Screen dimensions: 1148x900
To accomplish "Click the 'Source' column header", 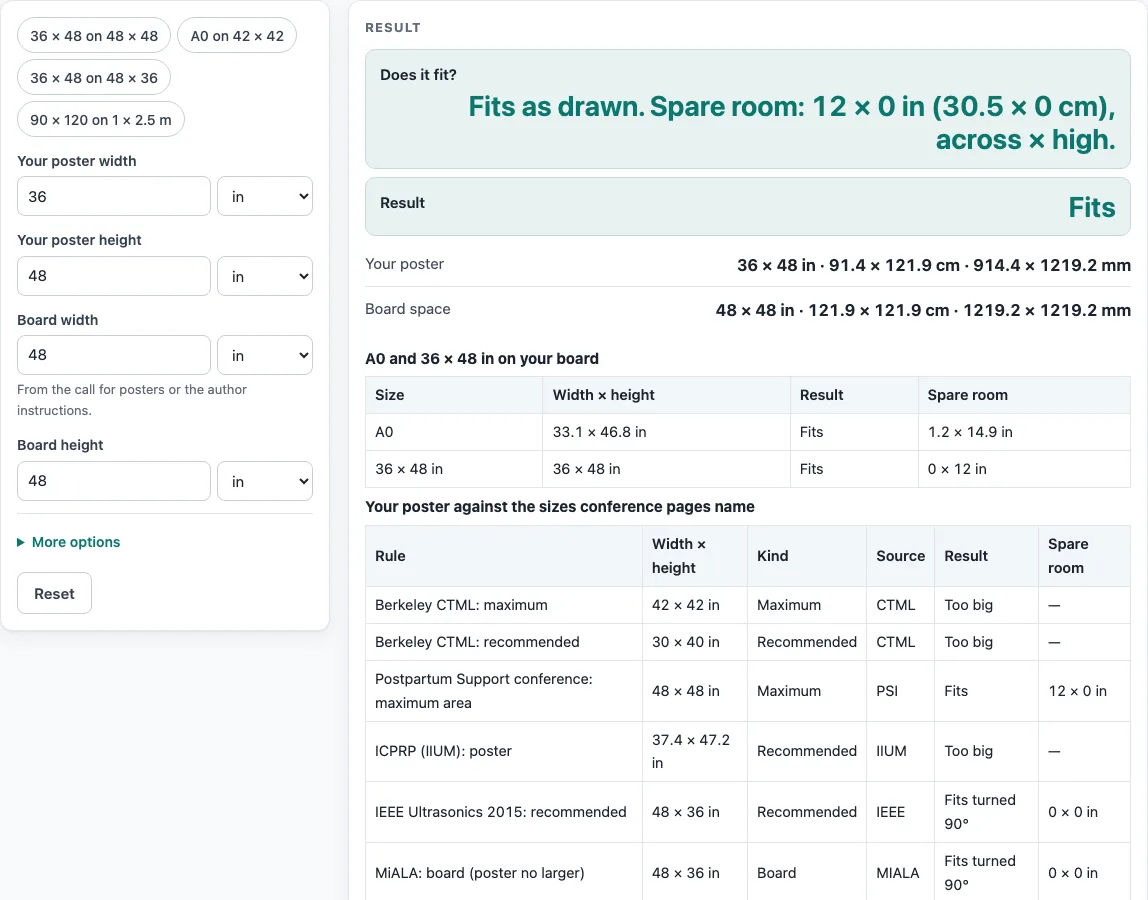I will (x=901, y=556).
